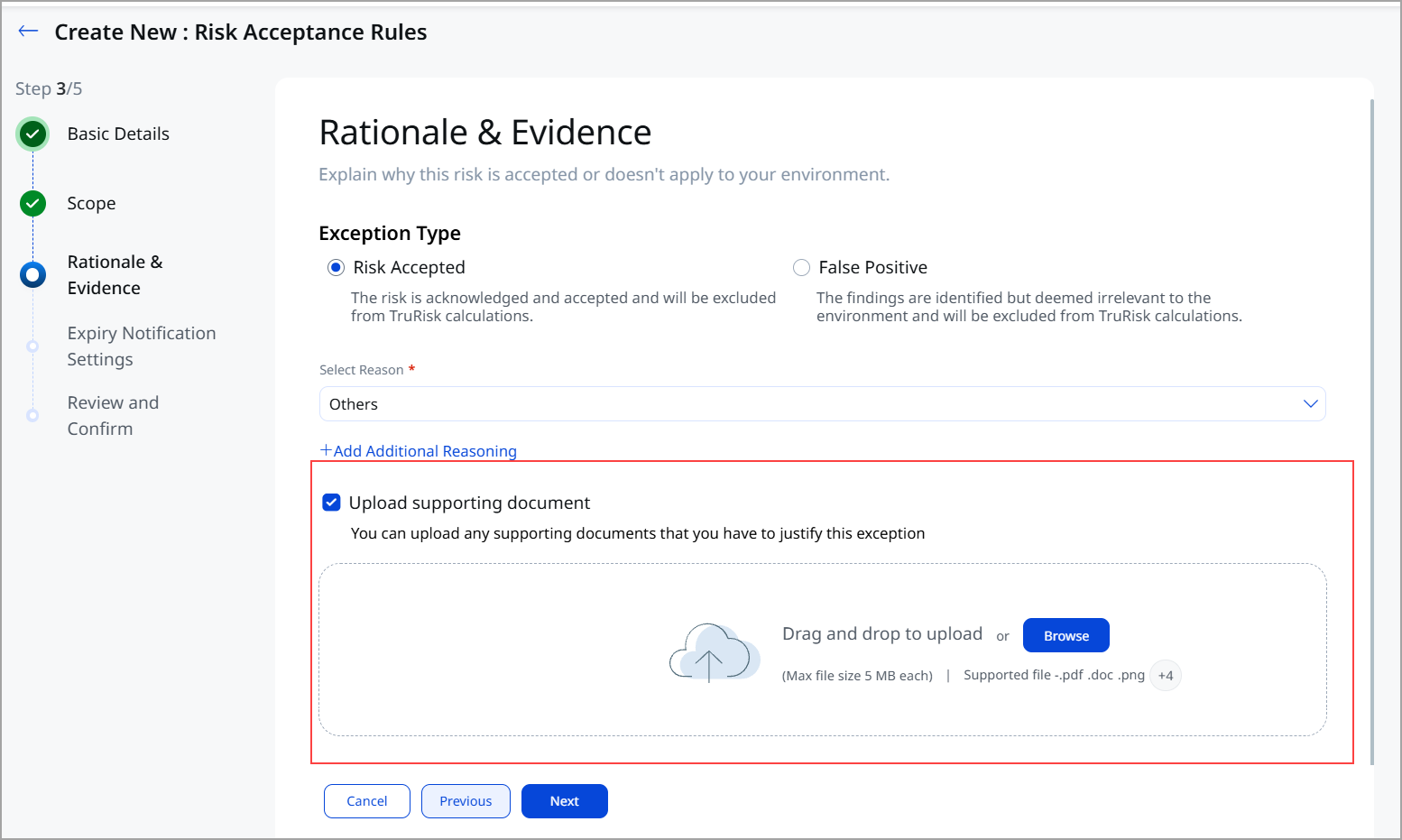Open the Select Reason dropdown showing Others
This screenshot has height=840, width=1402.
click(x=822, y=404)
